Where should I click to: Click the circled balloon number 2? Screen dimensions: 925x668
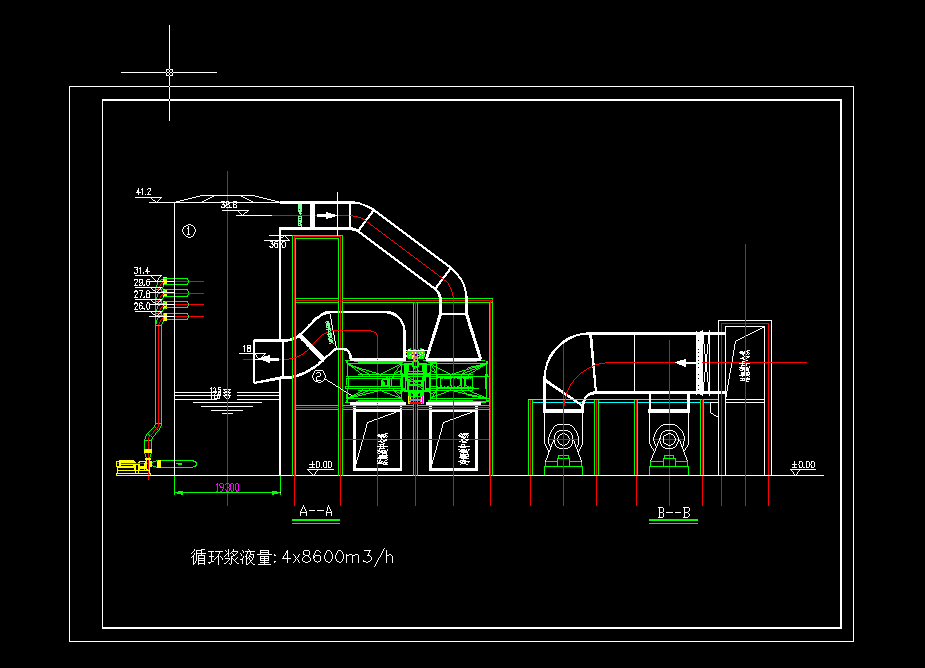318,375
